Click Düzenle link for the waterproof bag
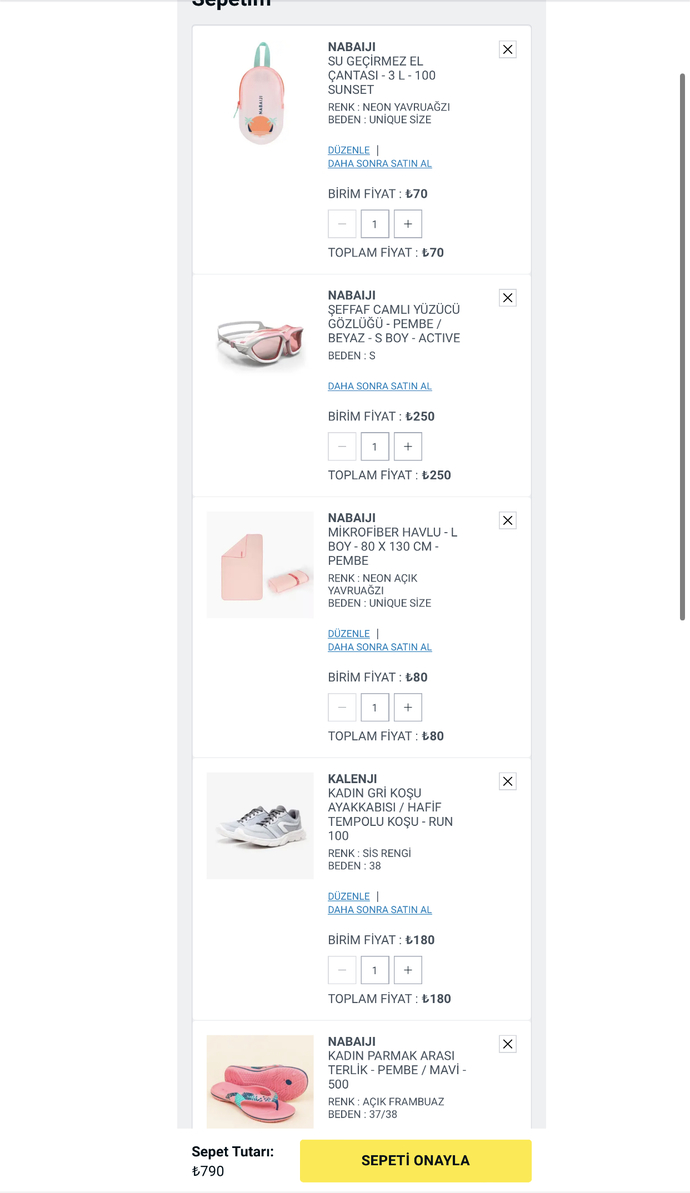The image size is (690, 1193). tap(349, 150)
